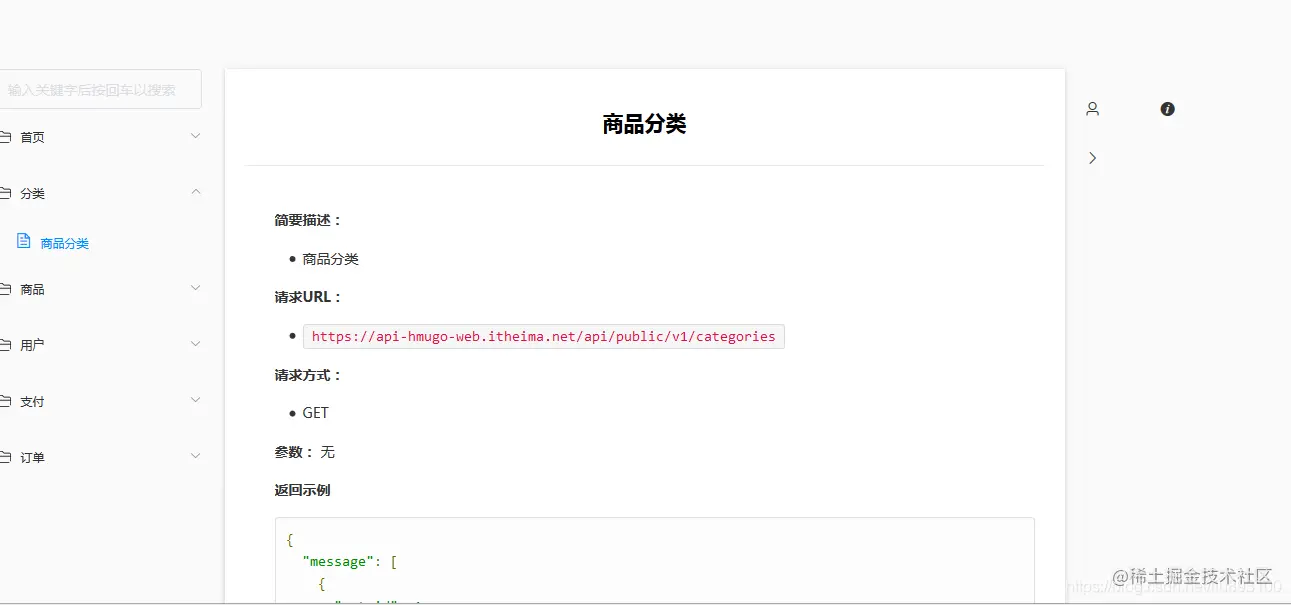Click the categories API URL code

click(x=543, y=336)
